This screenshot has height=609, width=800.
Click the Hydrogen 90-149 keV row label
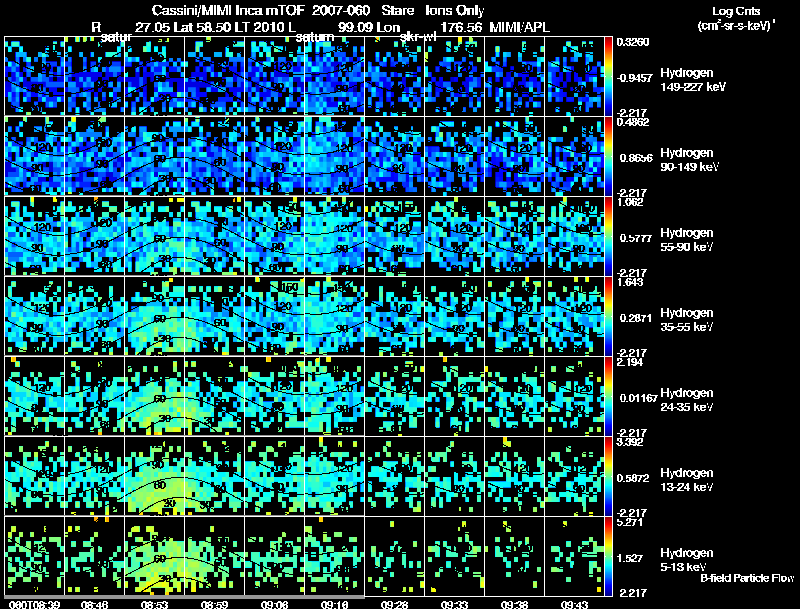click(689, 160)
